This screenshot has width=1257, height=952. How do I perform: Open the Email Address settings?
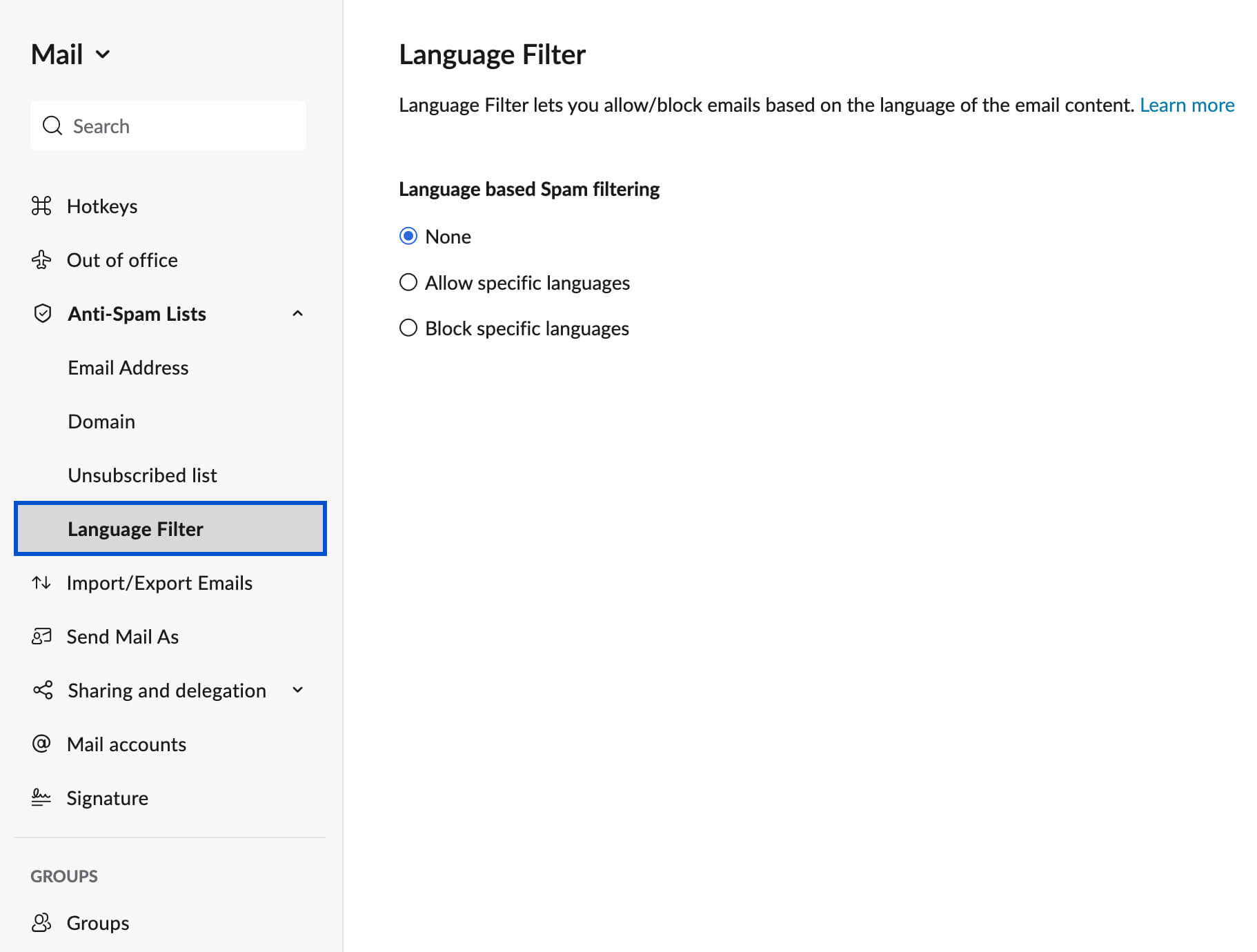point(128,367)
